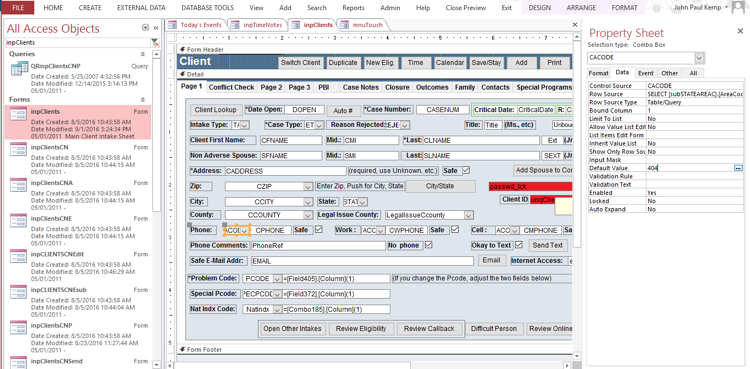Click the inpCLIENTSCNEdit form icon
Screen dimensions: 750x369
pyautogui.click(x=19, y=257)
